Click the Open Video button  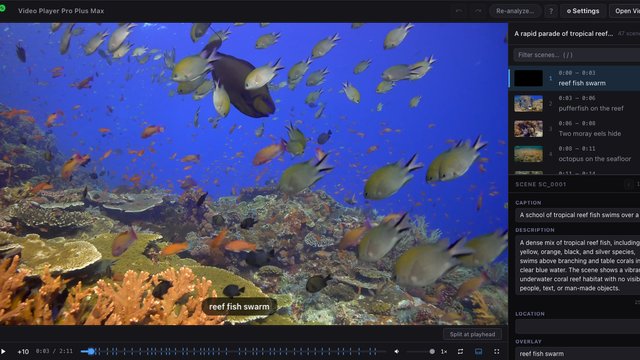pos(625,11)
